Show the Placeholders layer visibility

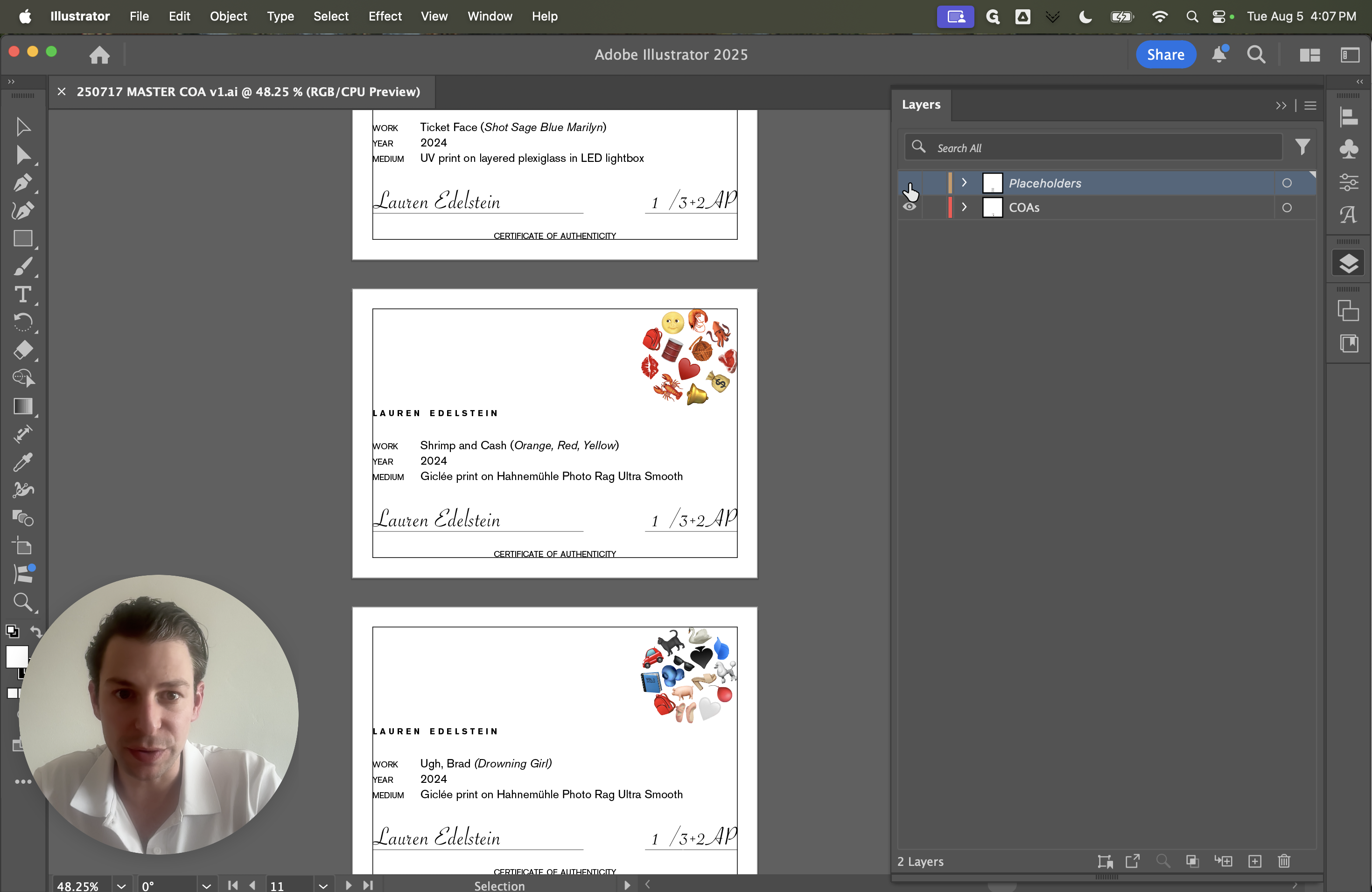pos(910,183)
